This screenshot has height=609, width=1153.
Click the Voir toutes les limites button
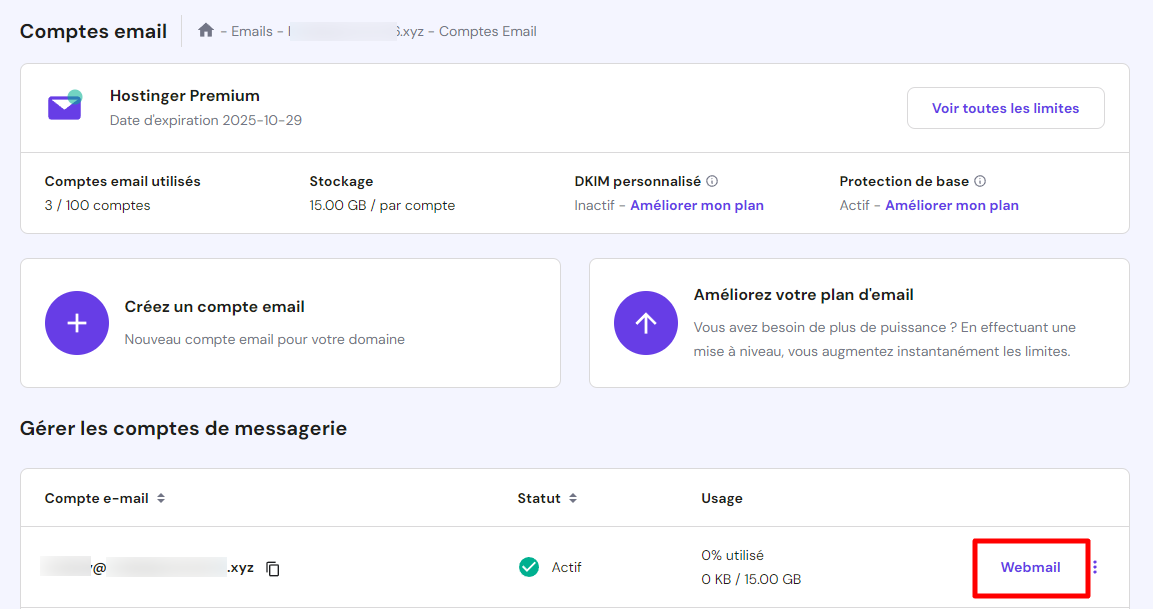tap(1005, 107)
